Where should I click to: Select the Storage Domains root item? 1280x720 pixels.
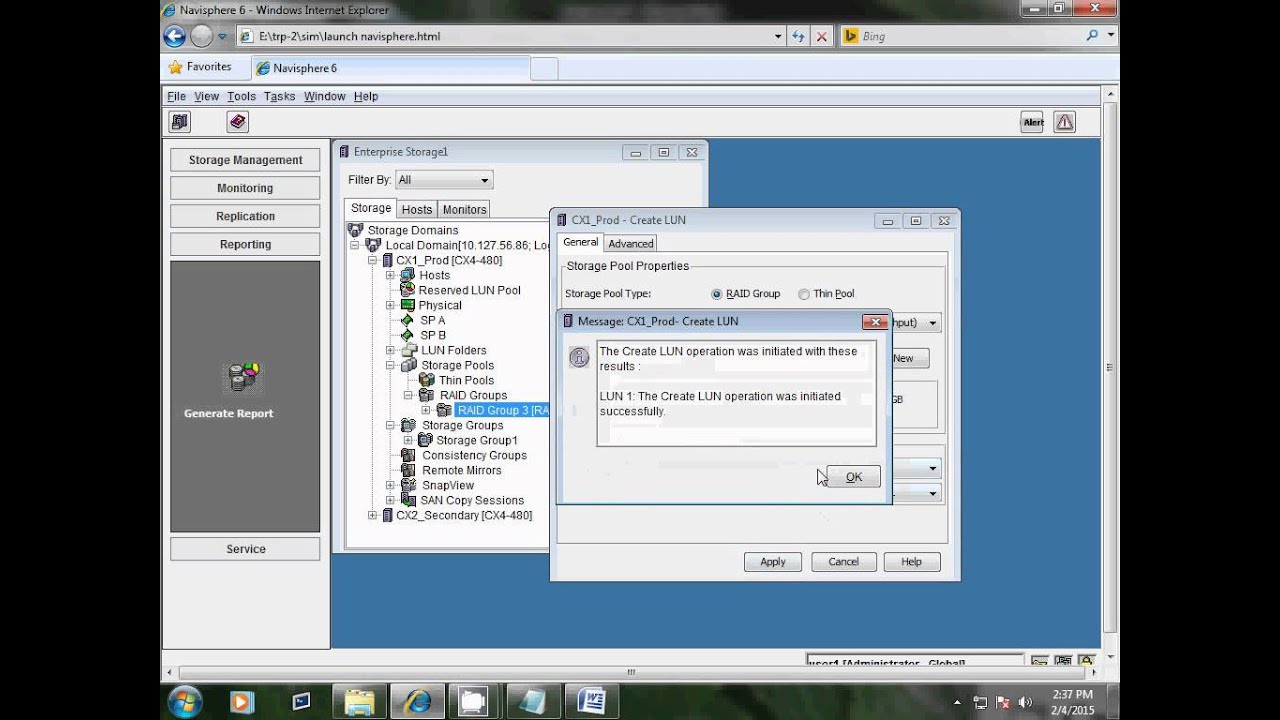[413, 230]
